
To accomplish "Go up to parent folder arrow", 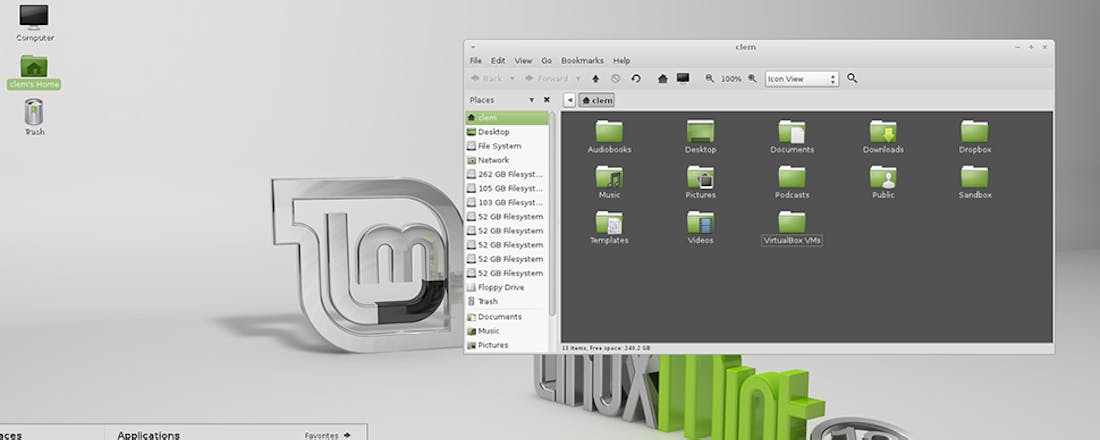I will tap(596, 79).
